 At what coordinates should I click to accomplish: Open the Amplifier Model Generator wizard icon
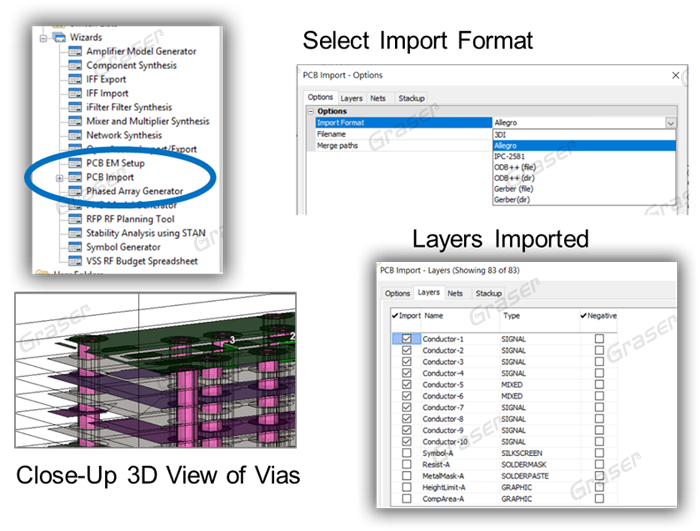(x=75, y=51)
